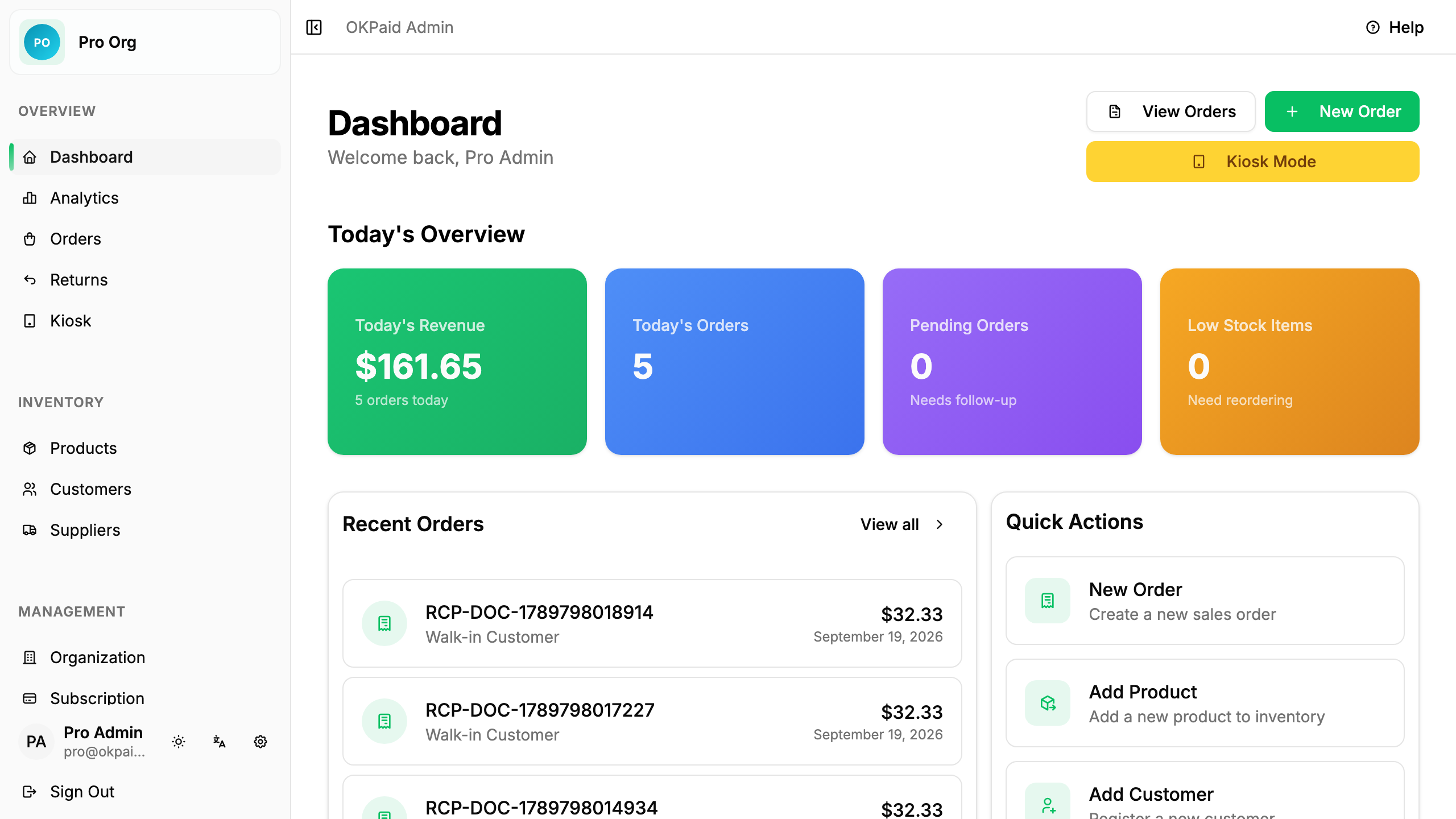This screenshot has height=819, width=1456.
Task: Open Products under Inventory
Action: coord(146,448)
